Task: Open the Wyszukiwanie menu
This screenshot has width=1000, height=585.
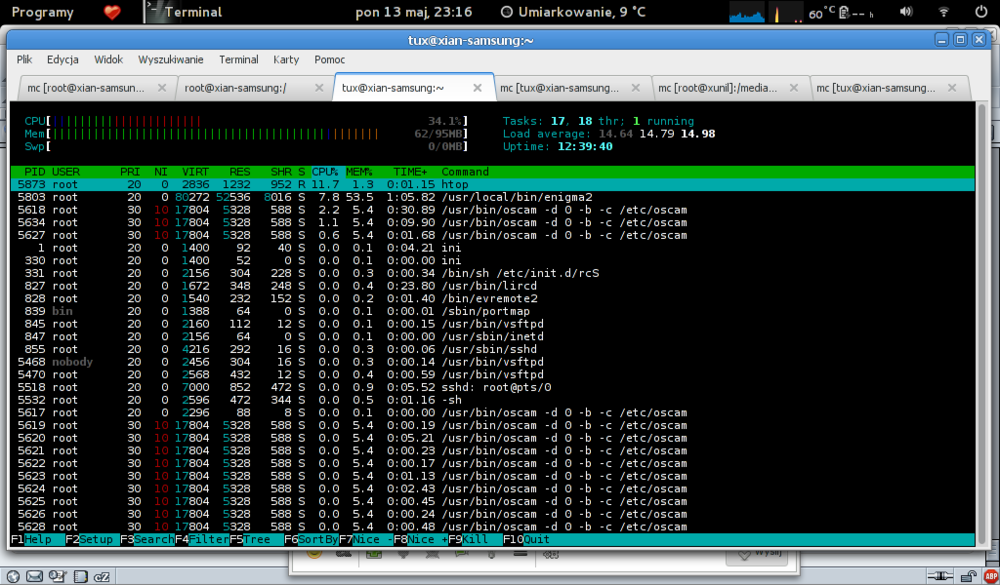Action: pyautogui.click(x=171, y=60)
